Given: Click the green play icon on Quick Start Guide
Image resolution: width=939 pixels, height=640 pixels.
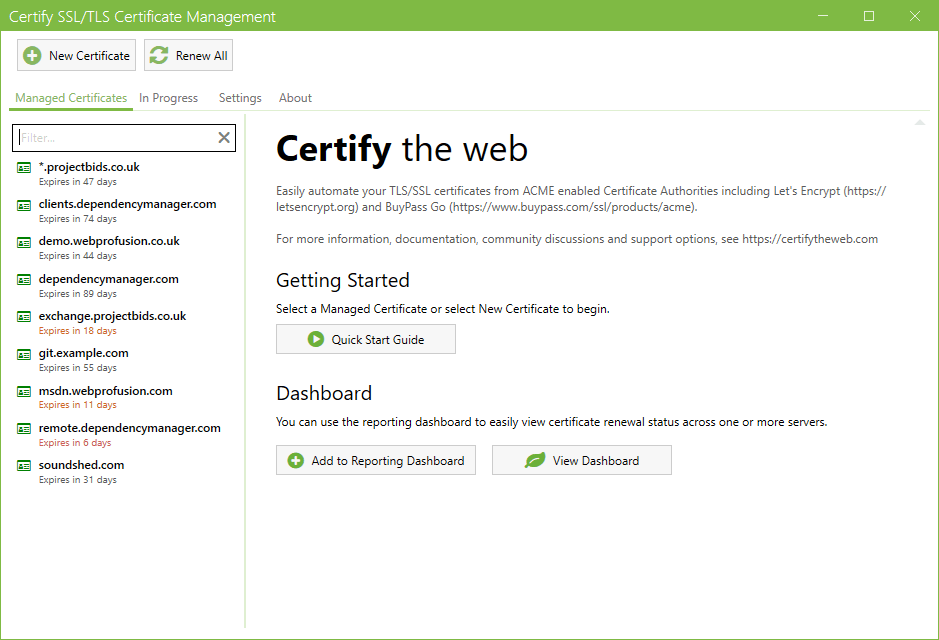Looking at the screenshot, I should pos(316,340).
